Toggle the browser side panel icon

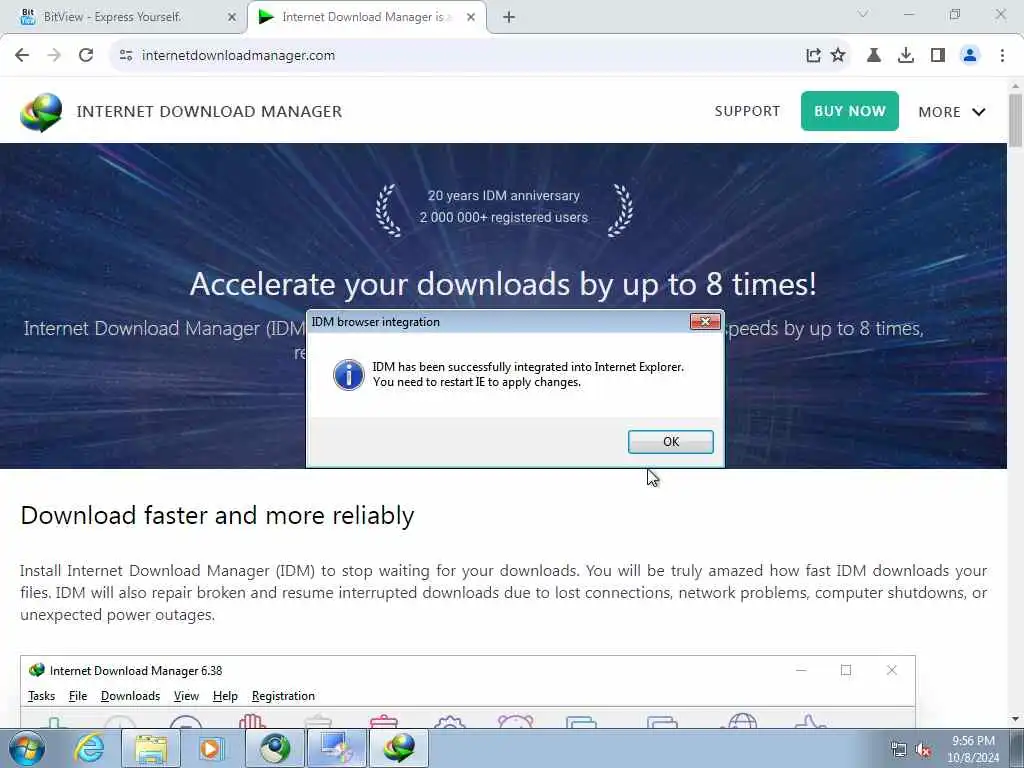(x=938, y=56)
